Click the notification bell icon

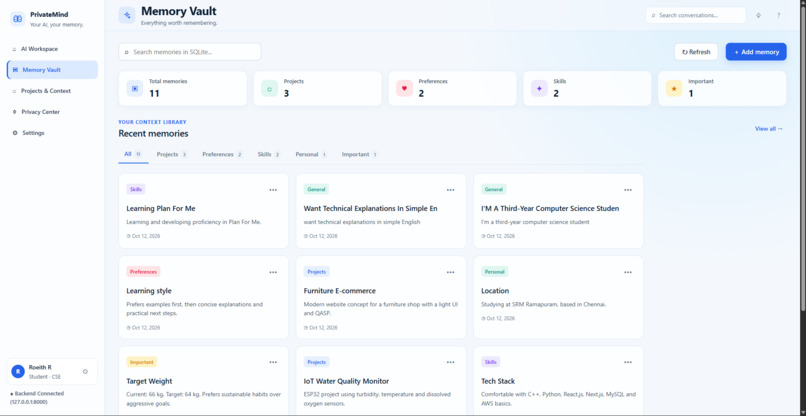pyautogui.click(x=758, y=15)
